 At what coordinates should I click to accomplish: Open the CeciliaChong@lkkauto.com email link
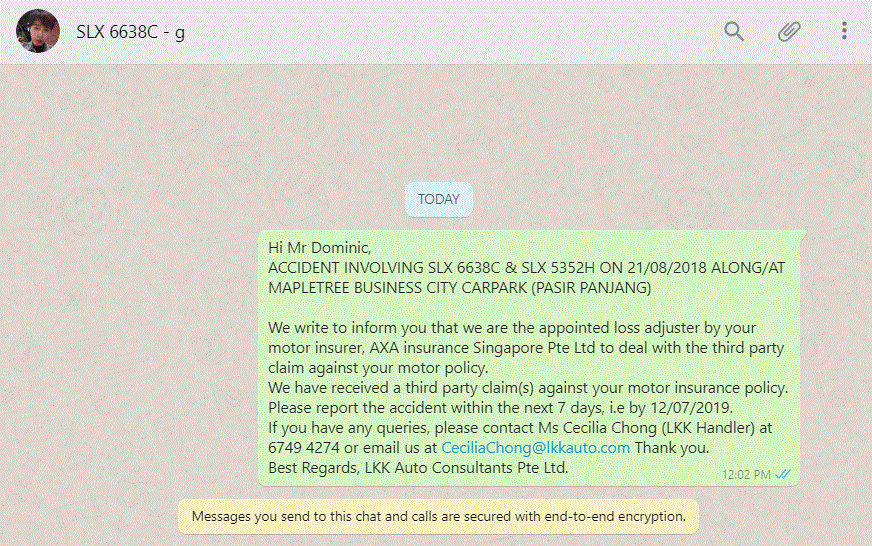(x=536, y=447)
